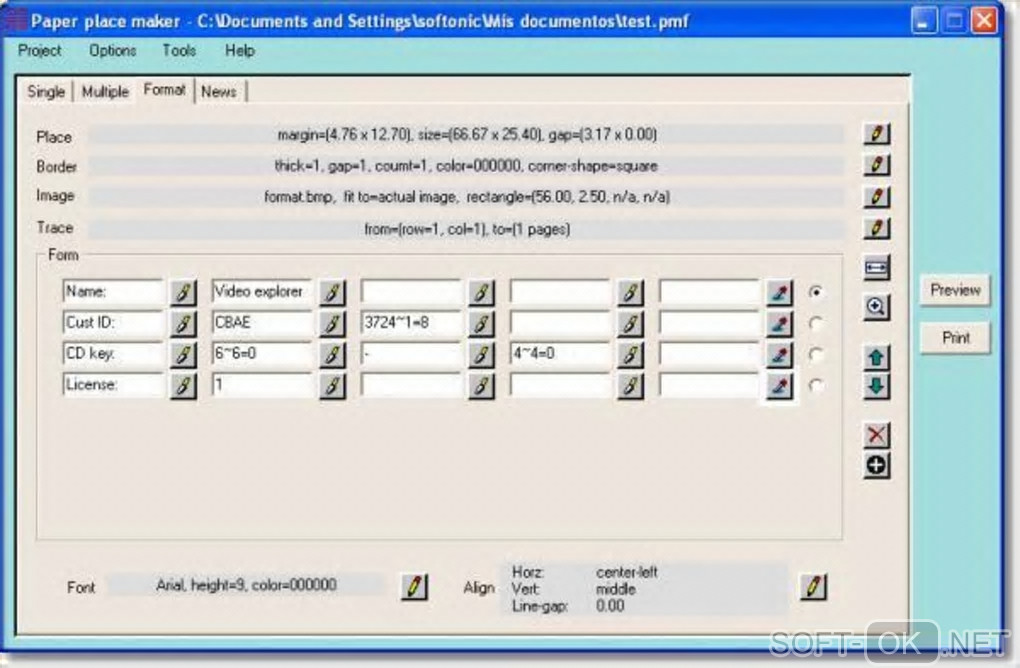Move form row down with green arrow
Viewport: 1020px width, 668px height.
tap(876, 386)
